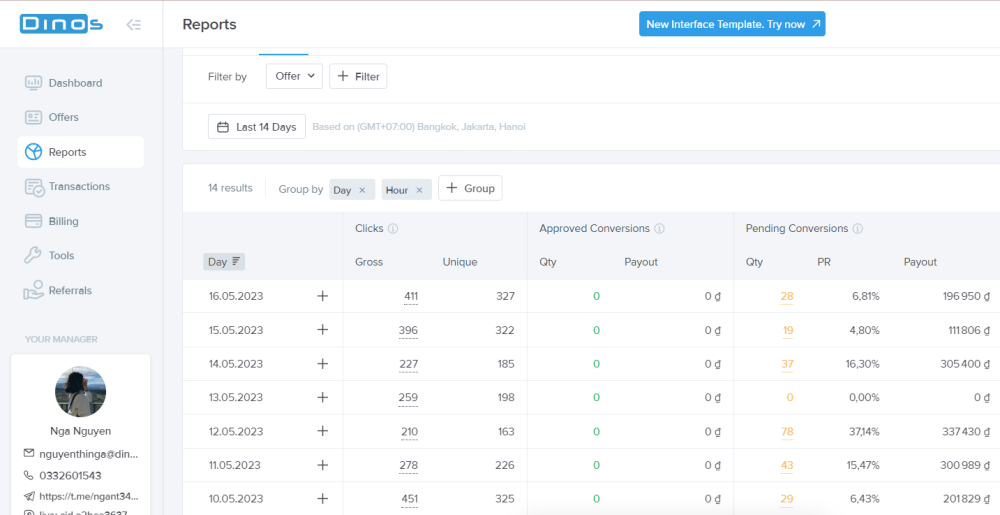Click the info icon beside Approved Conversions

pos(660,229)
